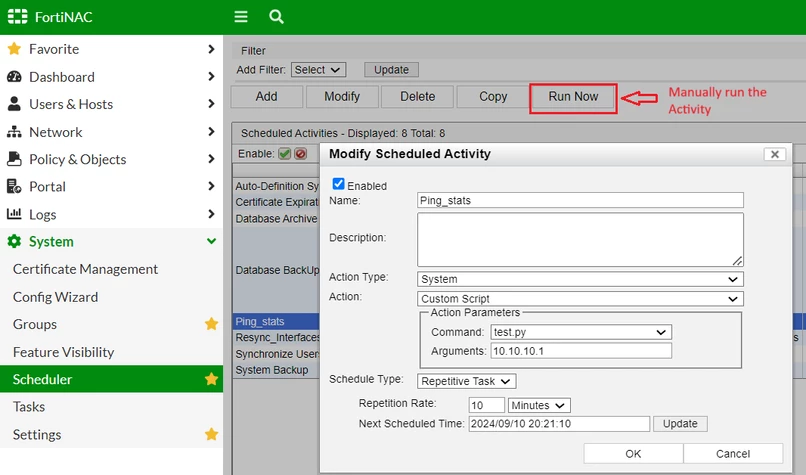This screenshot has width=806, height=475.
Task: Click the Run Now button
Action: pos(573,97)
